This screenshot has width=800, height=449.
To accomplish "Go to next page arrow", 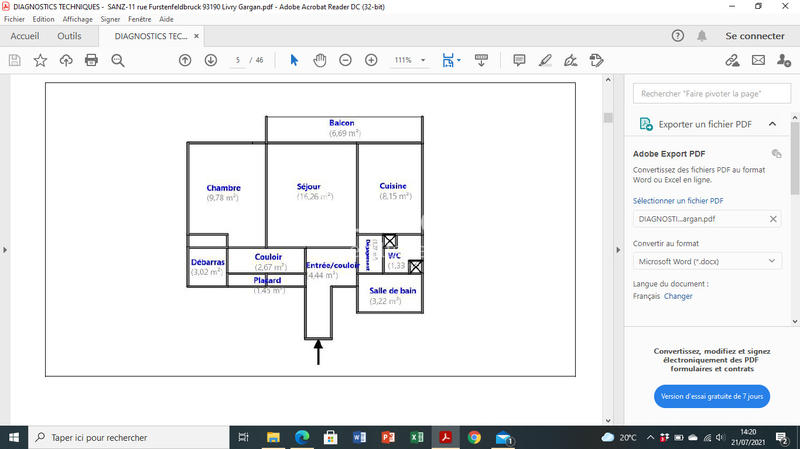I will 211,60.
